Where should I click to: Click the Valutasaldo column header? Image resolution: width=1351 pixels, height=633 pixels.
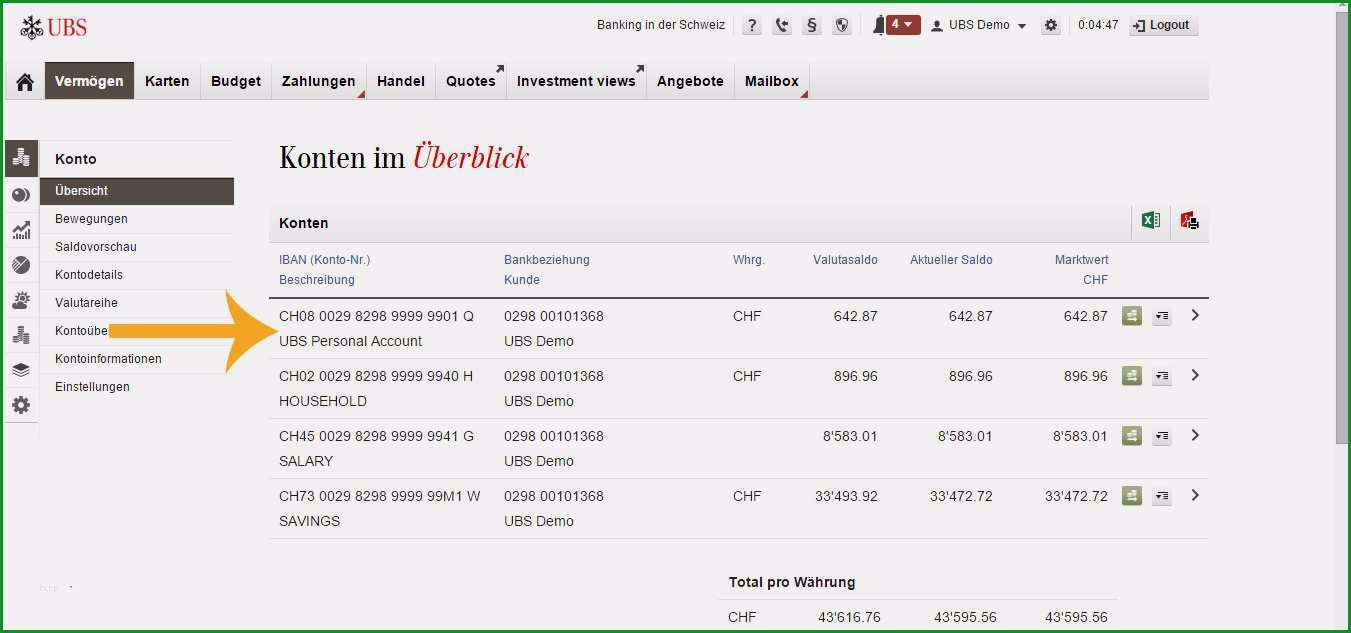(845, 260)
